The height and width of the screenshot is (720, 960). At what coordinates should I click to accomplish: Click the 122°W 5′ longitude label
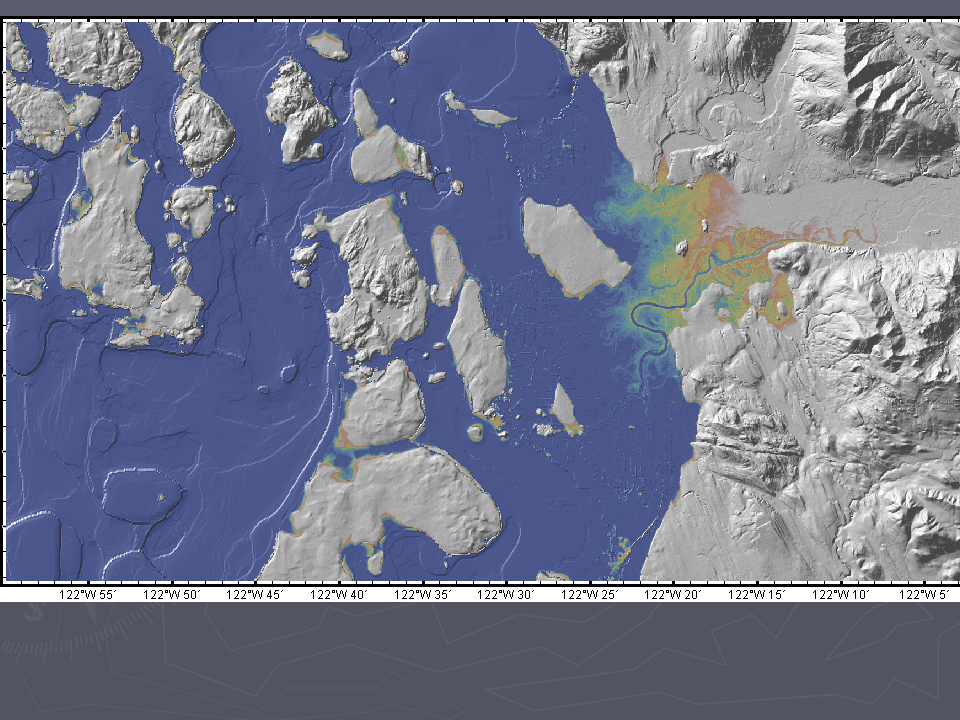point(924,594)
